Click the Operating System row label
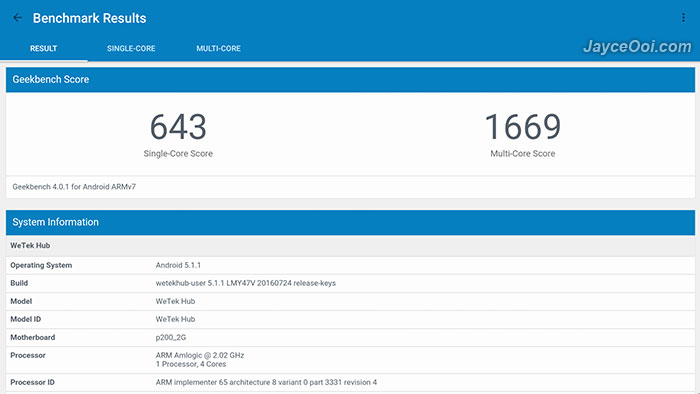The height and width of the screenshot is (394, 700). tap(41, 265)
